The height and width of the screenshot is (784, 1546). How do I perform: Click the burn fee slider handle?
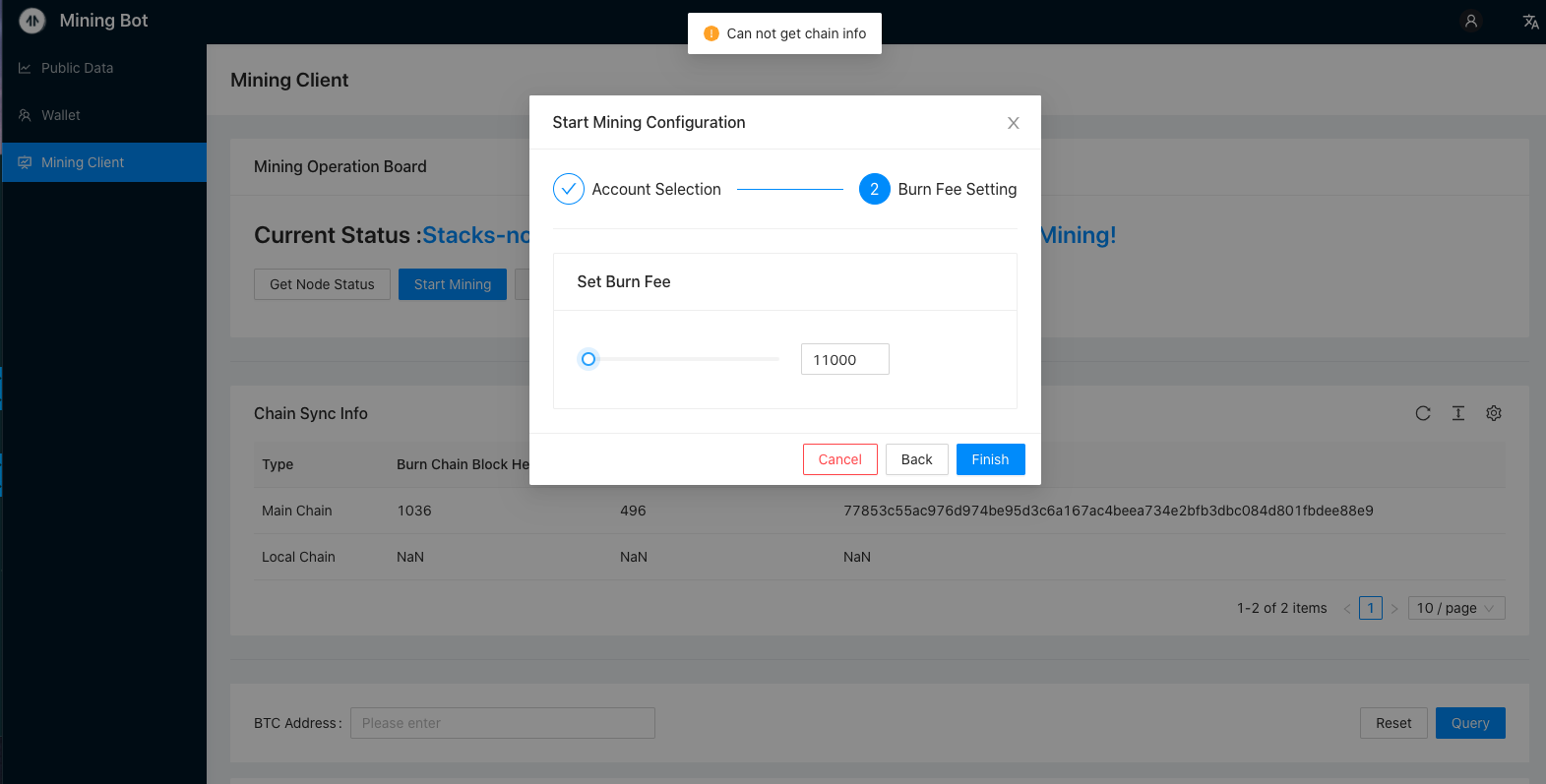pos(588,359)
